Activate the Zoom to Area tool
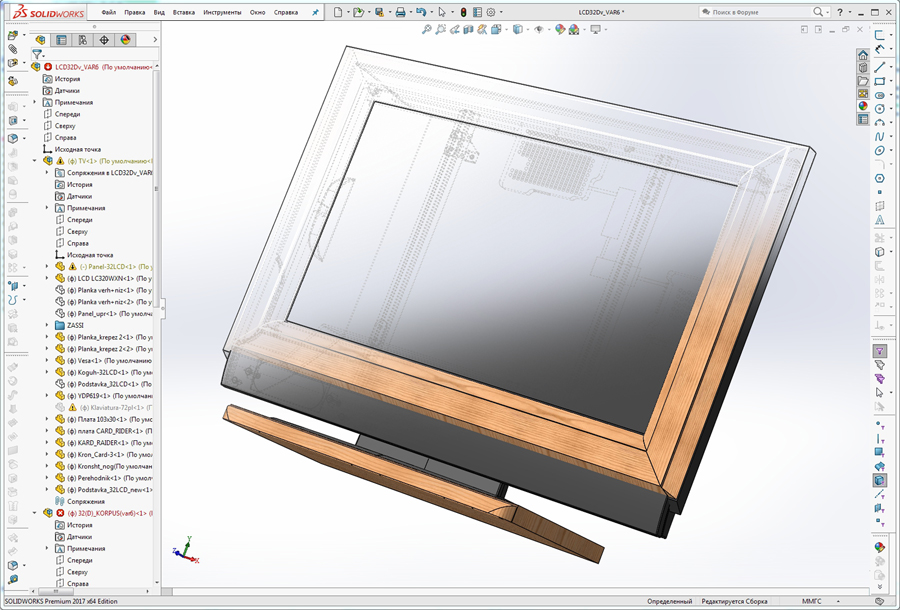 point(441,30)
